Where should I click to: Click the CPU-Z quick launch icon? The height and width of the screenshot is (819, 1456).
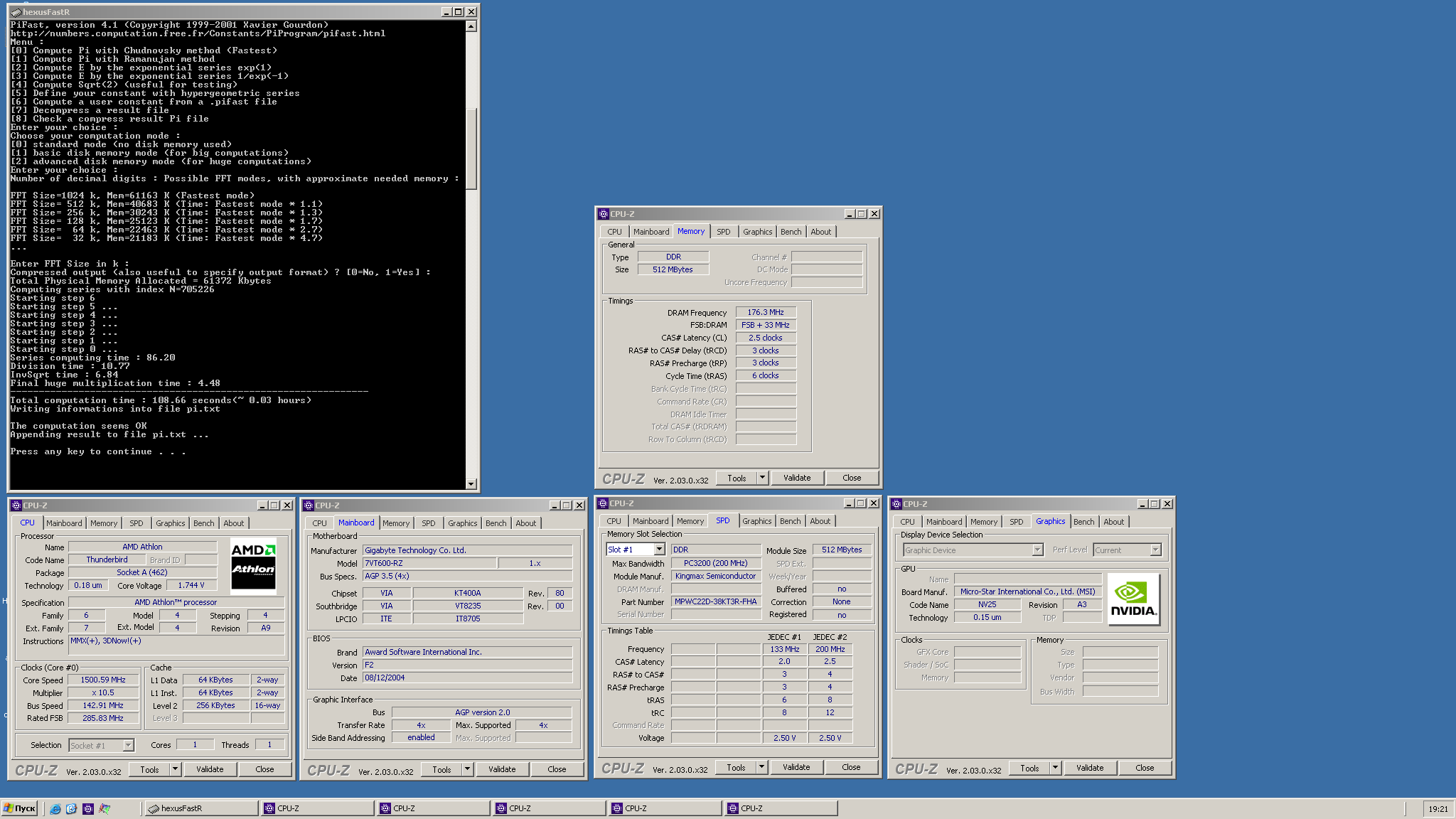[x=88, y=808]
